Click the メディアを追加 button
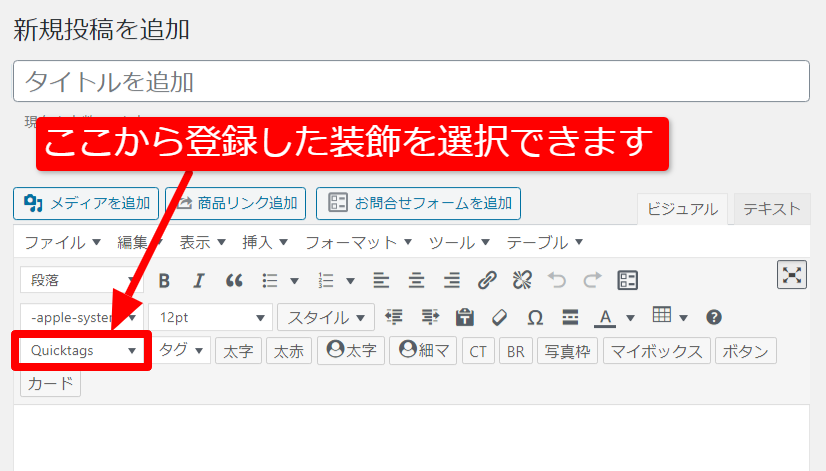Screen dimensions: 826x471 pos(86,203)
